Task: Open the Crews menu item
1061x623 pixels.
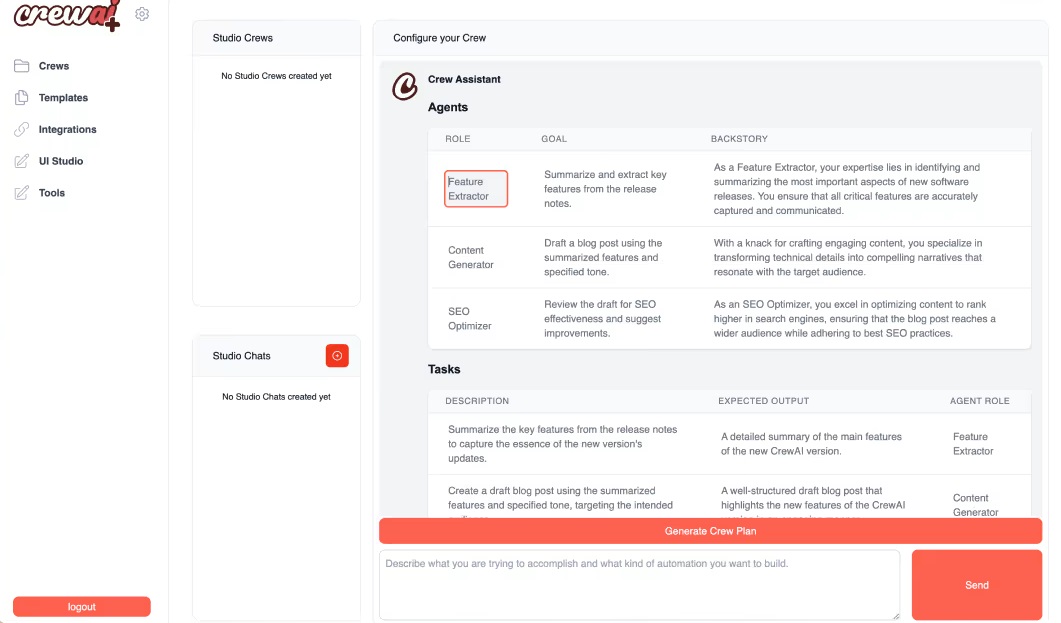Action: click(54, 66)
